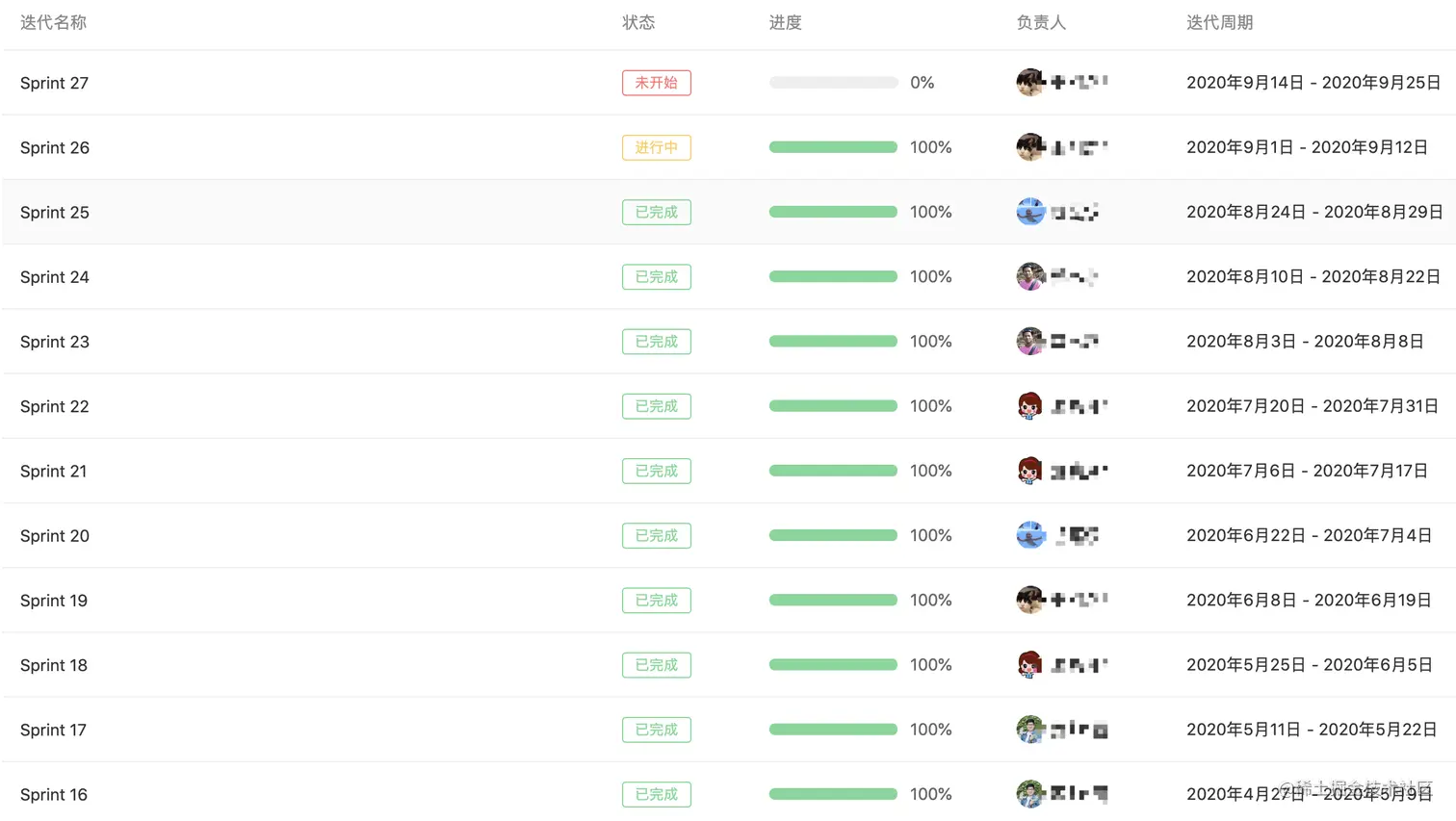Click the Sprint 26 owner avatar
This screenshot has width=1456, height=821.
click(x=1030, y=147)
